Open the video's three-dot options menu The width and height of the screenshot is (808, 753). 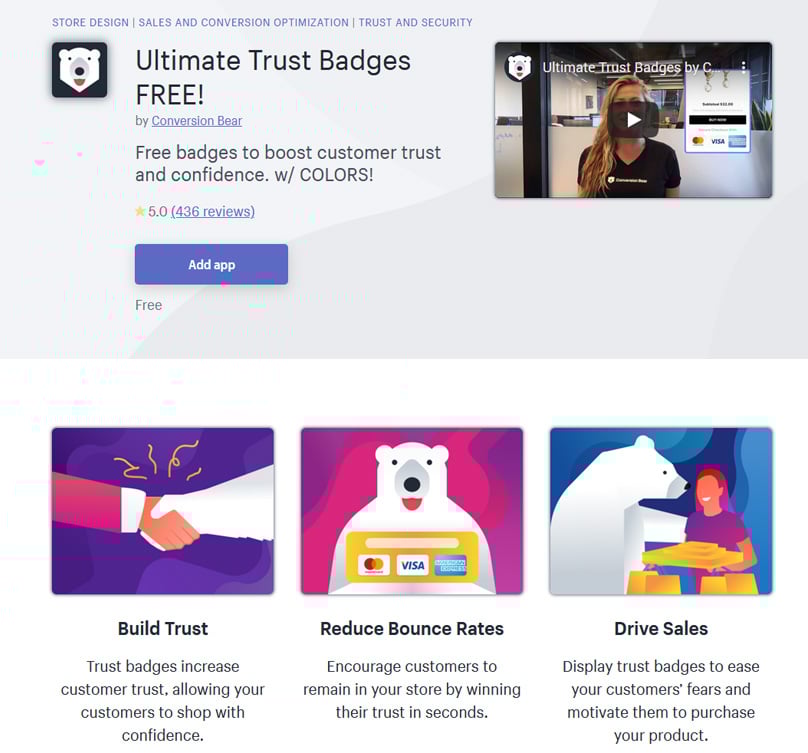[x=744, y=66]
